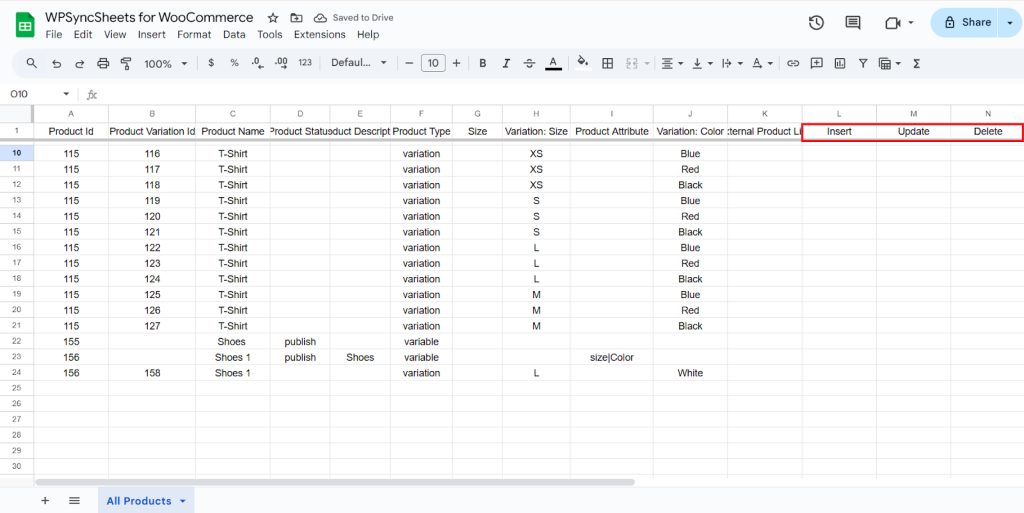1024x513 pixels.
Task: Format as percent icon
Action: pyautogui.click(x=234, y=63)
